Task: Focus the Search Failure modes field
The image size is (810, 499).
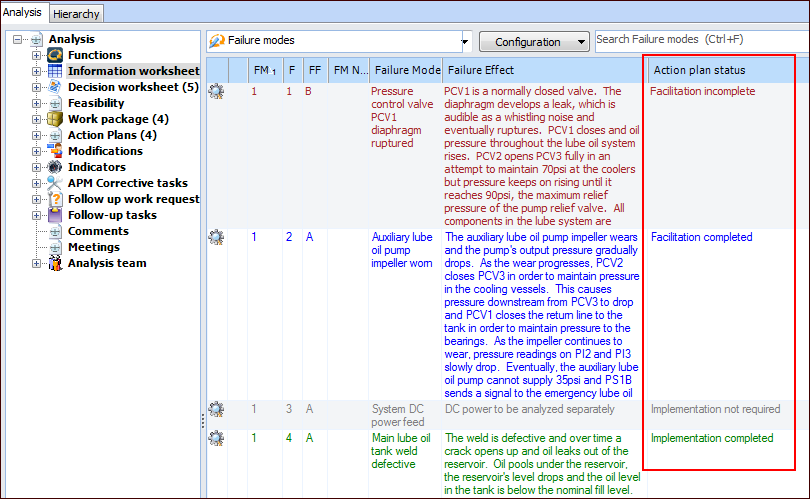Action: [702, 40]
